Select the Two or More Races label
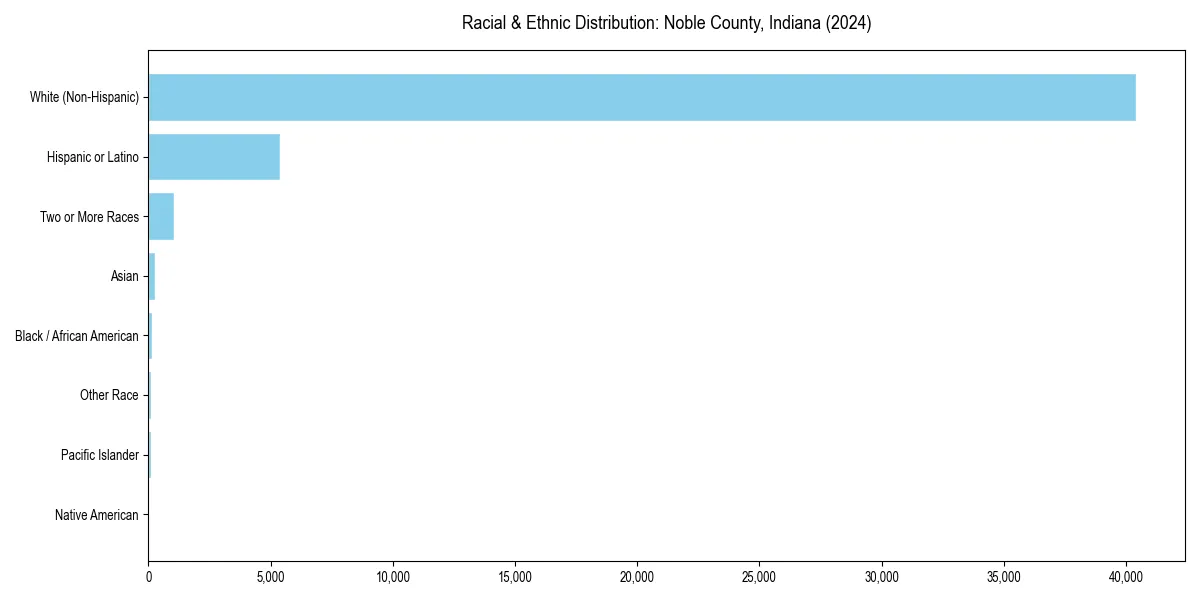The image size is (1200, 600). tap(89, 216)
